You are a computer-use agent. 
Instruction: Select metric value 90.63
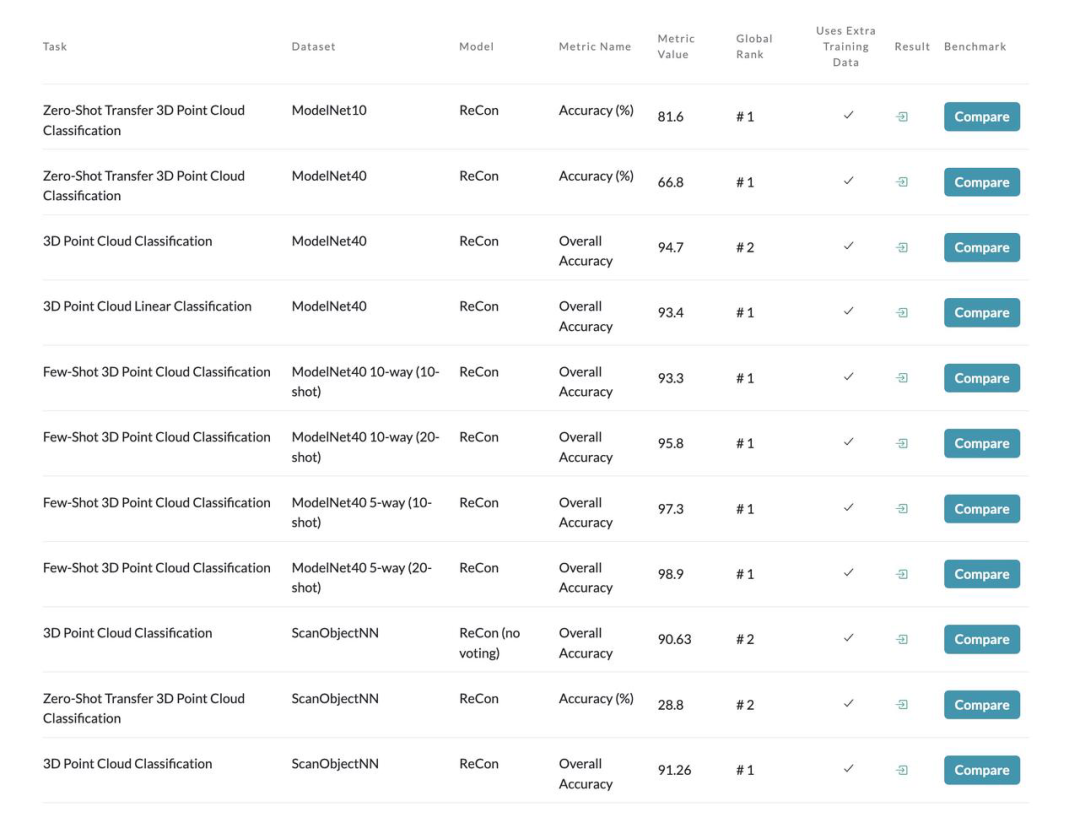pyautogui.click(x=674, y=640)
